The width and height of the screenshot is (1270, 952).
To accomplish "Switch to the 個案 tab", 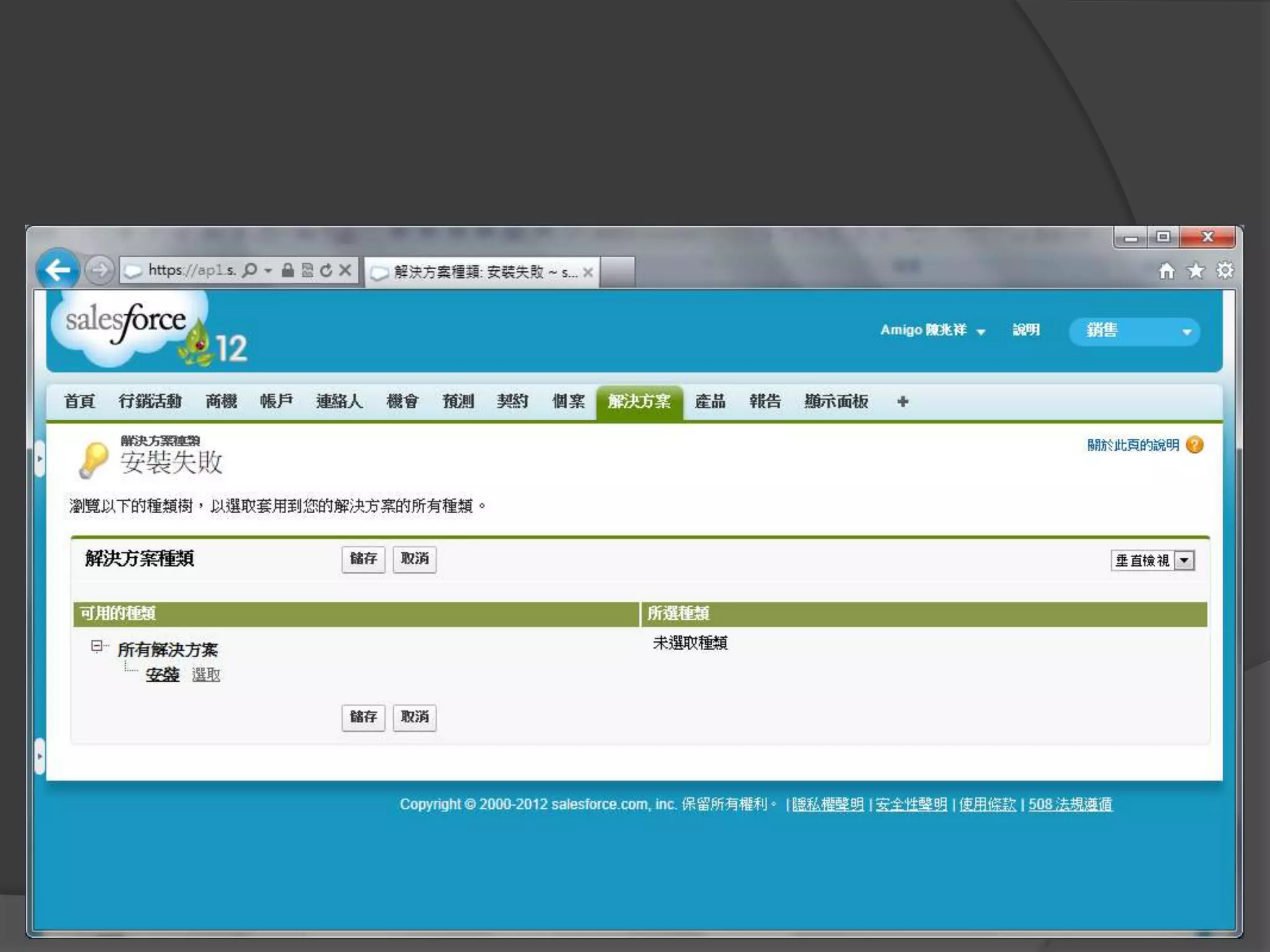I will (568, 402).
